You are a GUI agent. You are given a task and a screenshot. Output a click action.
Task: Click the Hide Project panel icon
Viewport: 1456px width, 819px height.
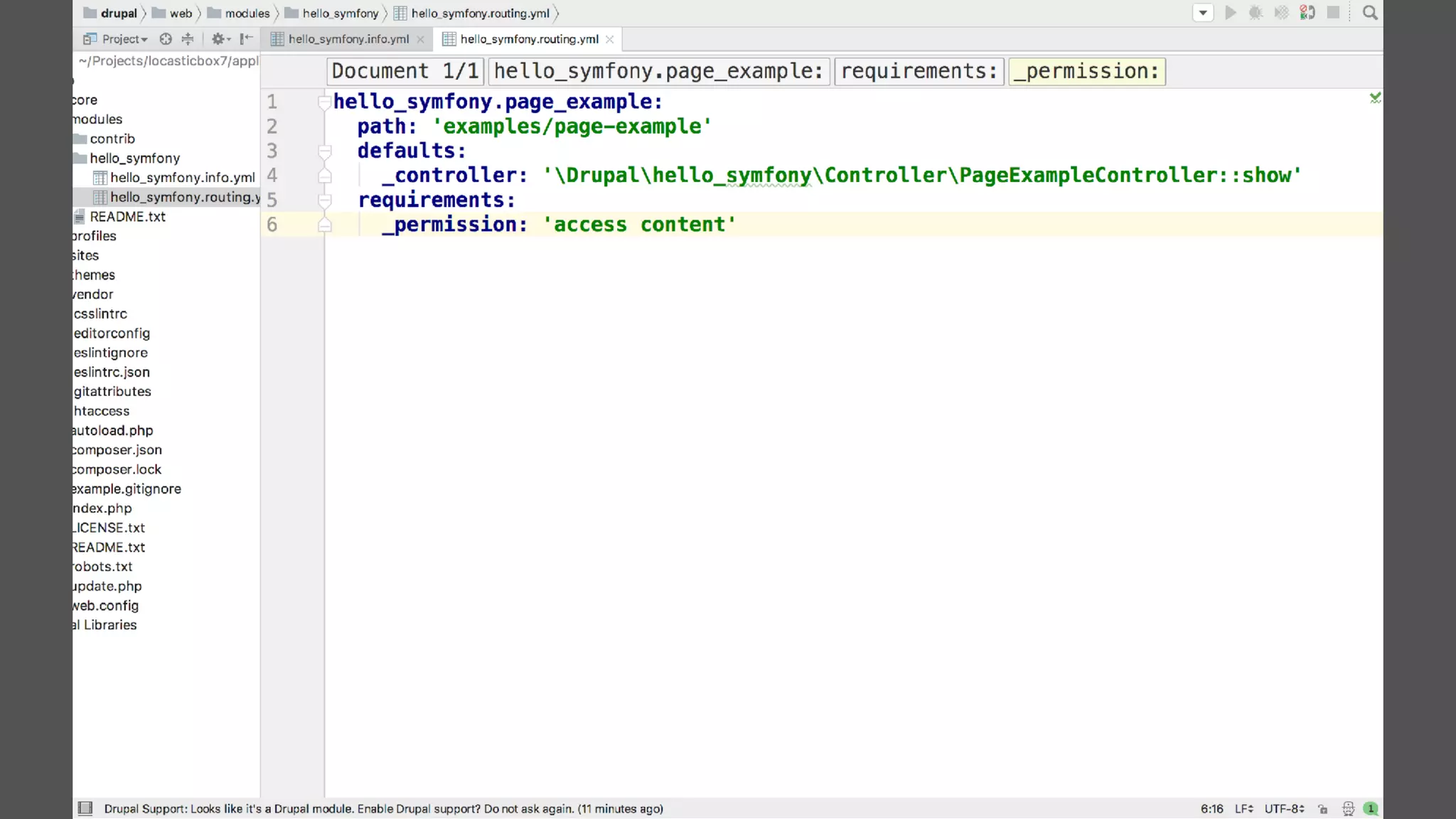pos(246,39)
